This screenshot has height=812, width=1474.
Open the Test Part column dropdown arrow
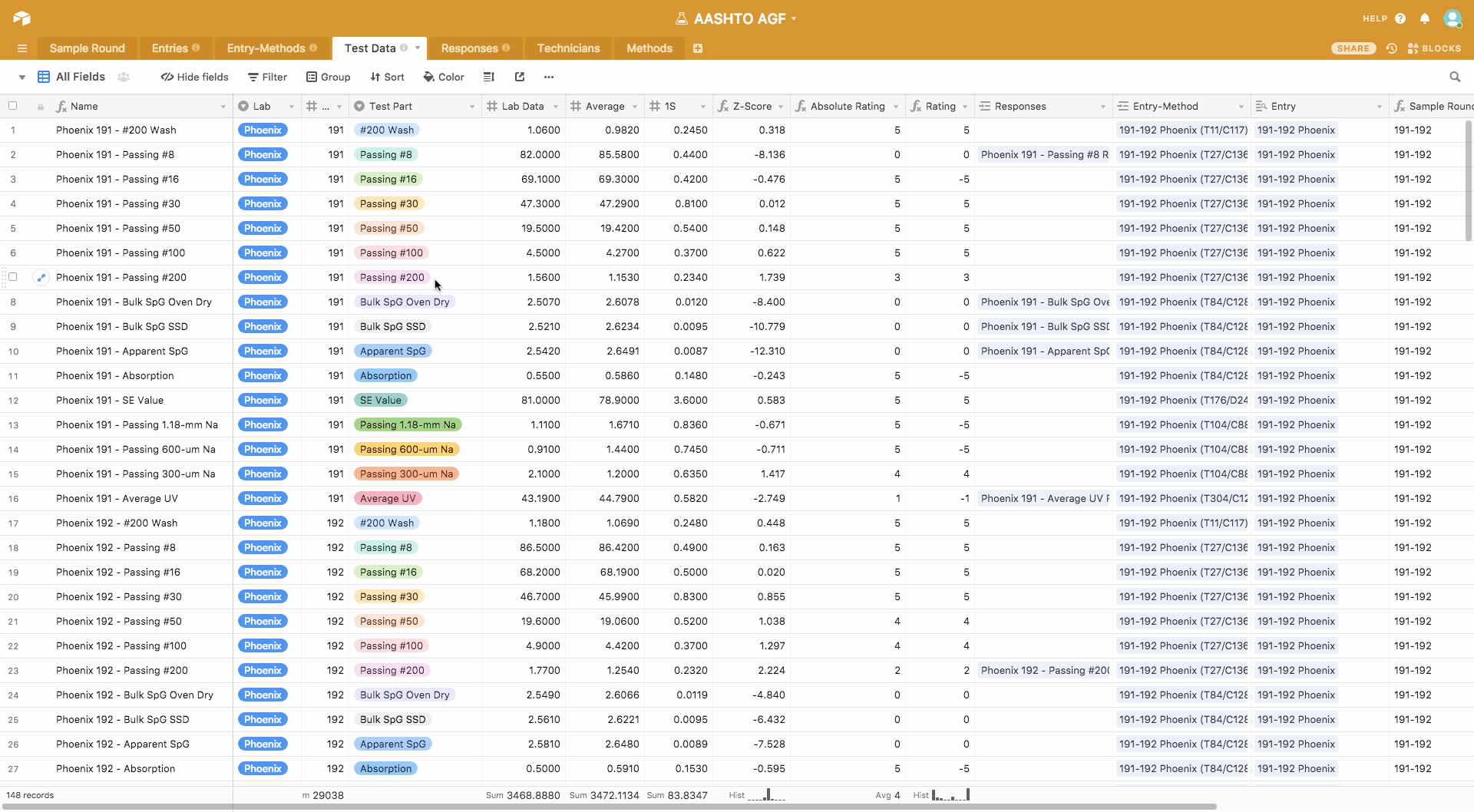(x=472, y=107)
